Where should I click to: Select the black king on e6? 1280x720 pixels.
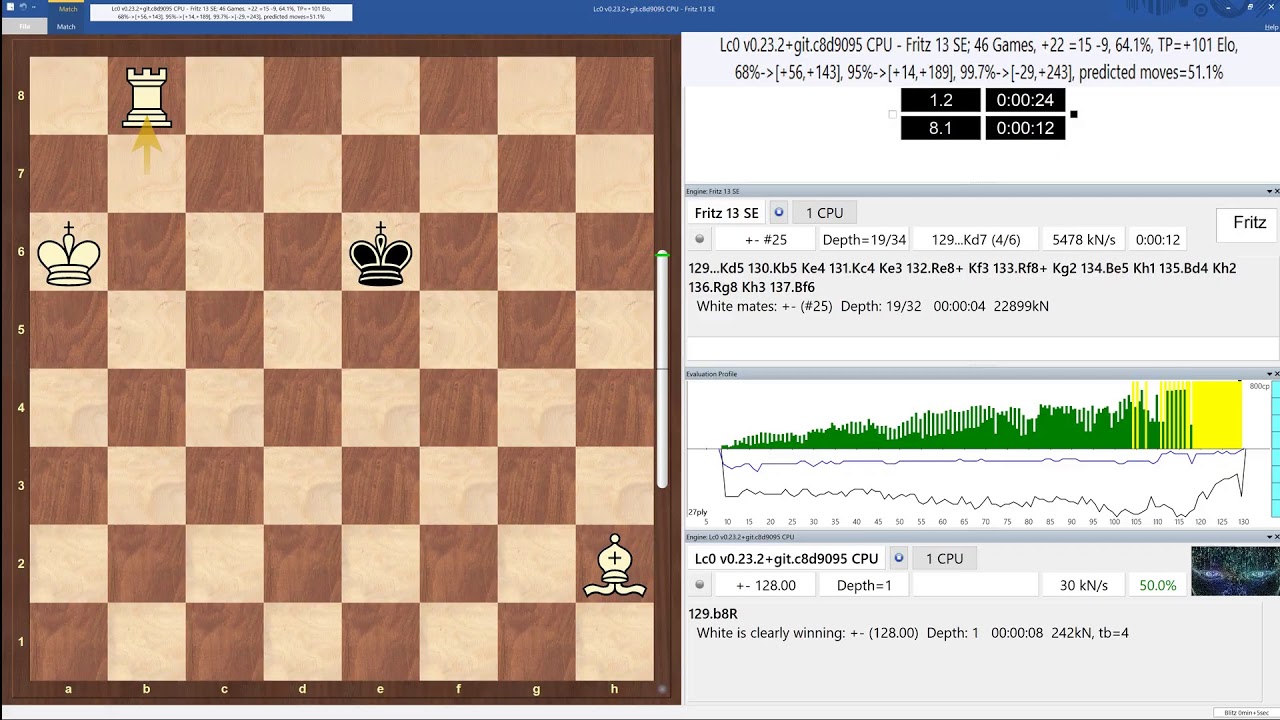[x=381, y=254]
